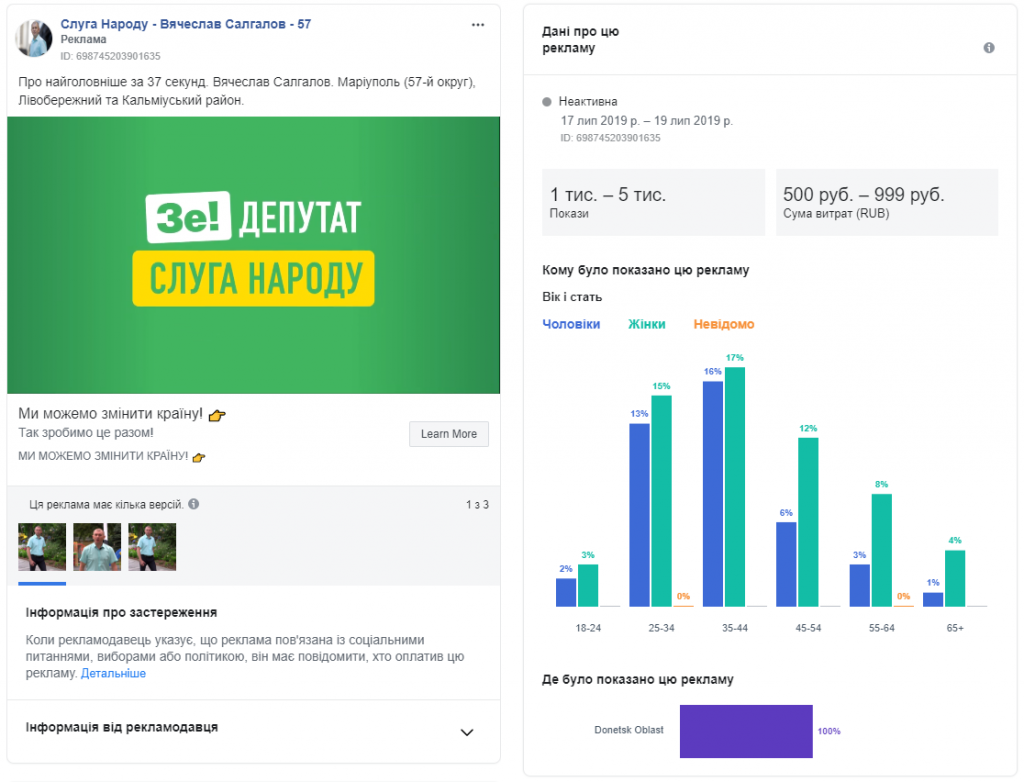Click the 'Donetsk Oblast' region label
Image resolution: width=1024 pixels, height=782 pixels.
click(629, 730)
